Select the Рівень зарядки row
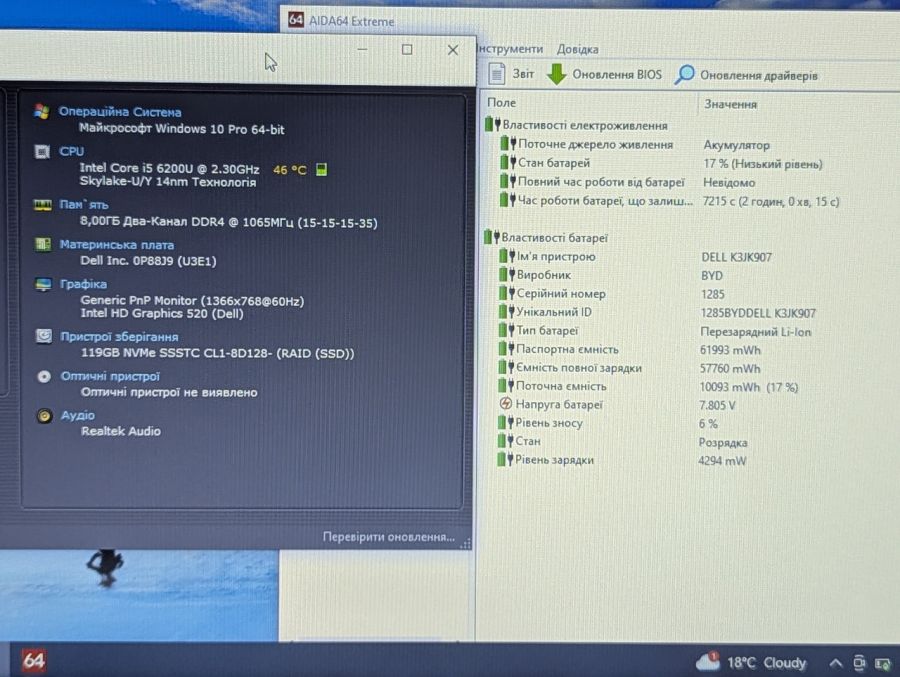 [x=622, y=460]
